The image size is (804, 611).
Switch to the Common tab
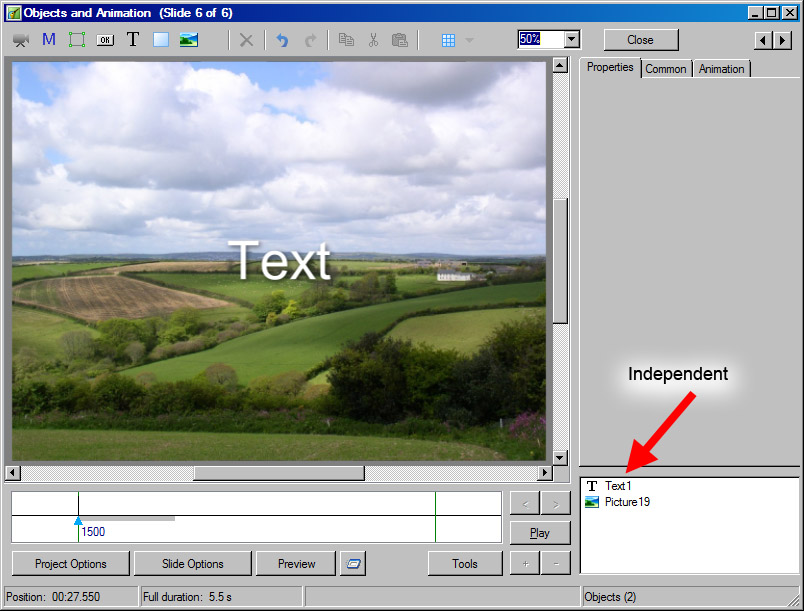(665, 69)
